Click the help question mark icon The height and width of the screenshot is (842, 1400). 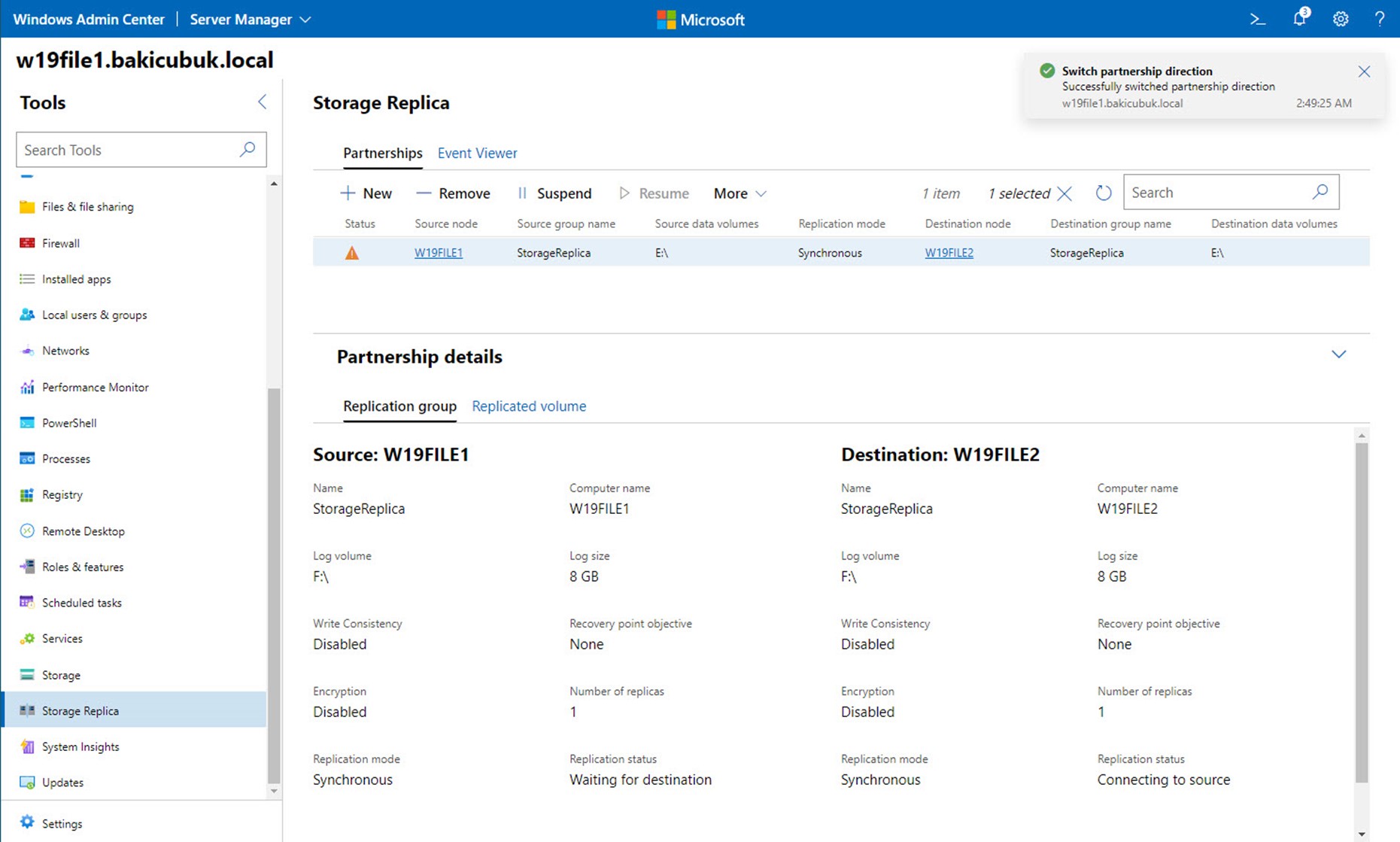(1379, 20)
